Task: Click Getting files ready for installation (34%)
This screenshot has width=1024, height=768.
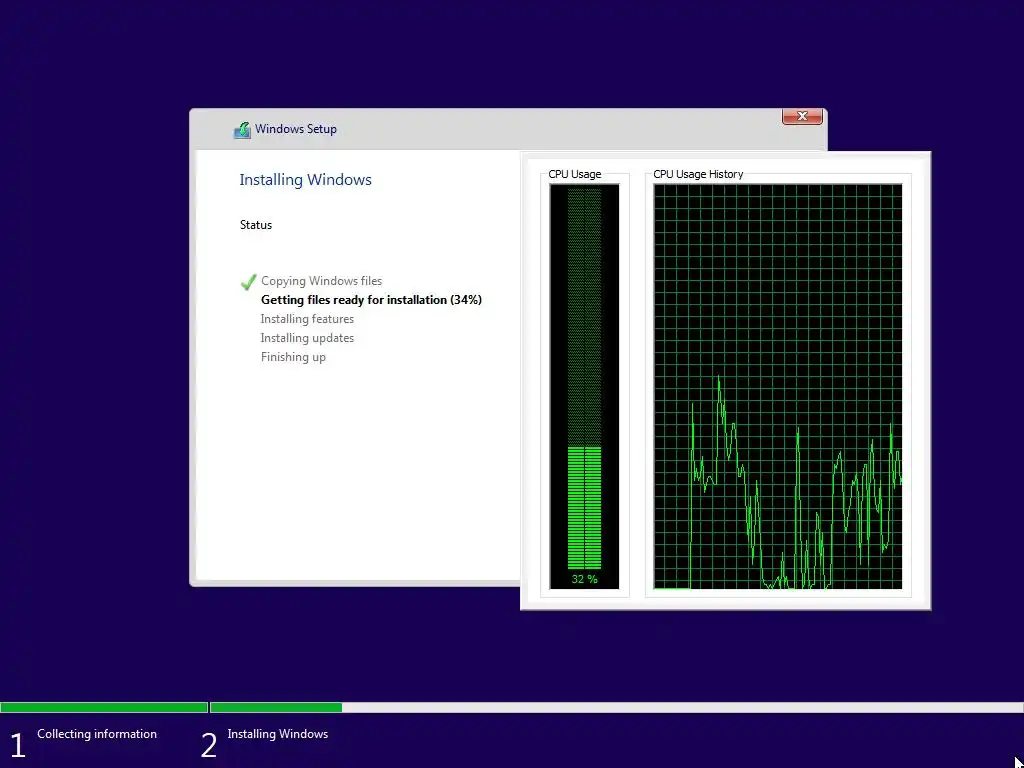Action: pyautogui.click(x=371, y=300)
